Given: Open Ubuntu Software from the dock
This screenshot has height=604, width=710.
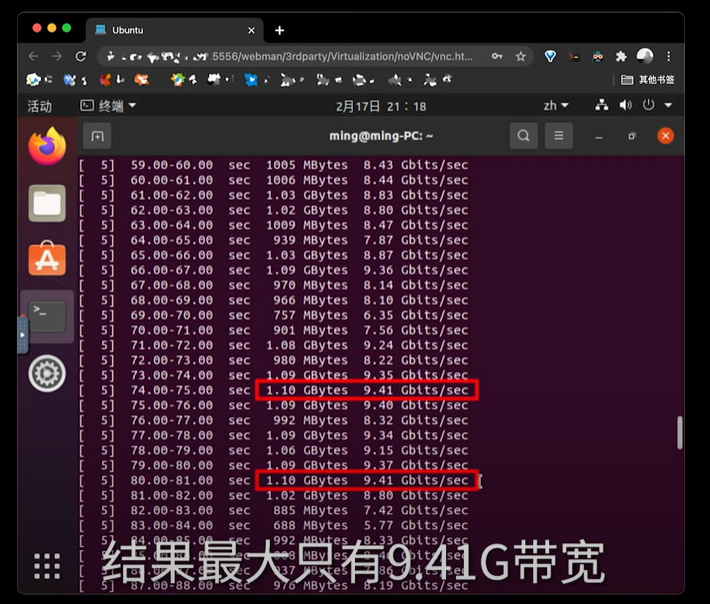Looking at the screenshot, I should click(47, 259).
